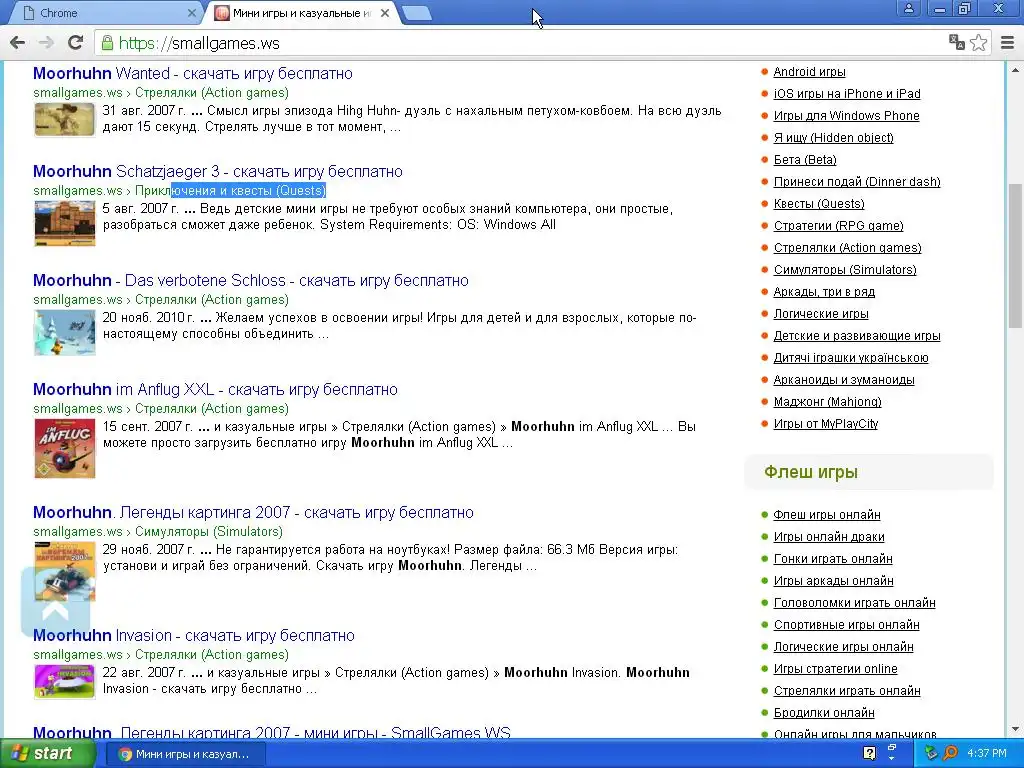Open Я ищу (Hidden object) category
This screenshot has height=768, width=1024.
click(833, 138)
